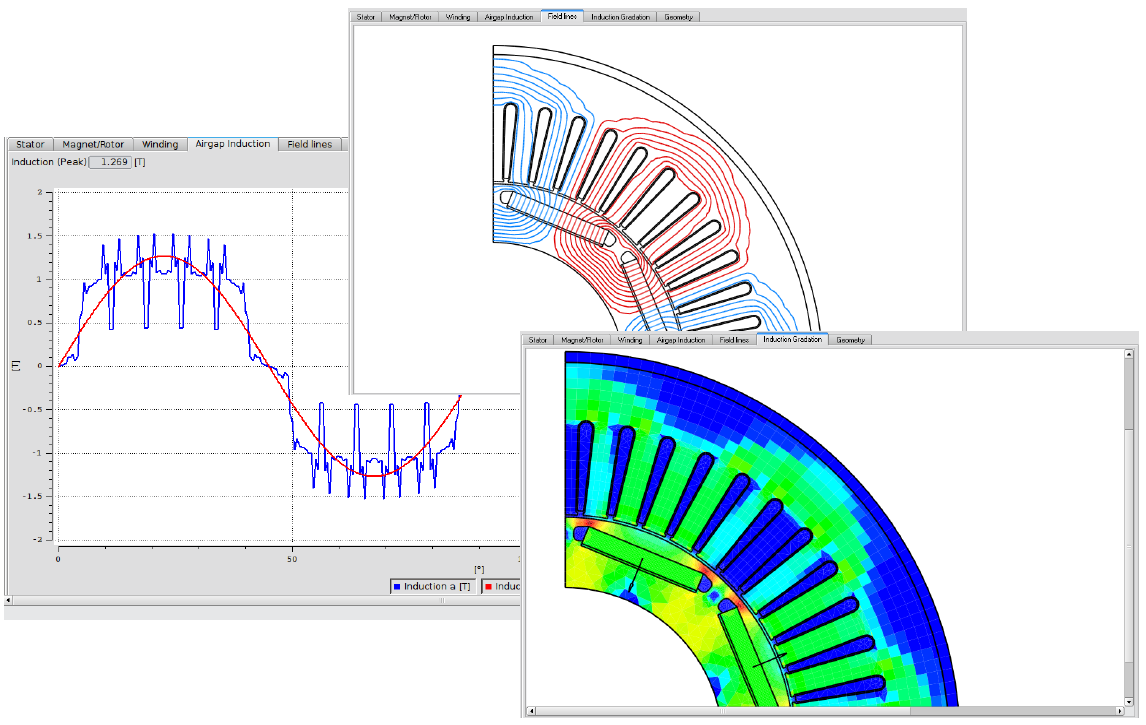This screenshot has width=1146, height=725.
Task: Click right scroll arrow in gradation window
Action: tap(1120, 710)
